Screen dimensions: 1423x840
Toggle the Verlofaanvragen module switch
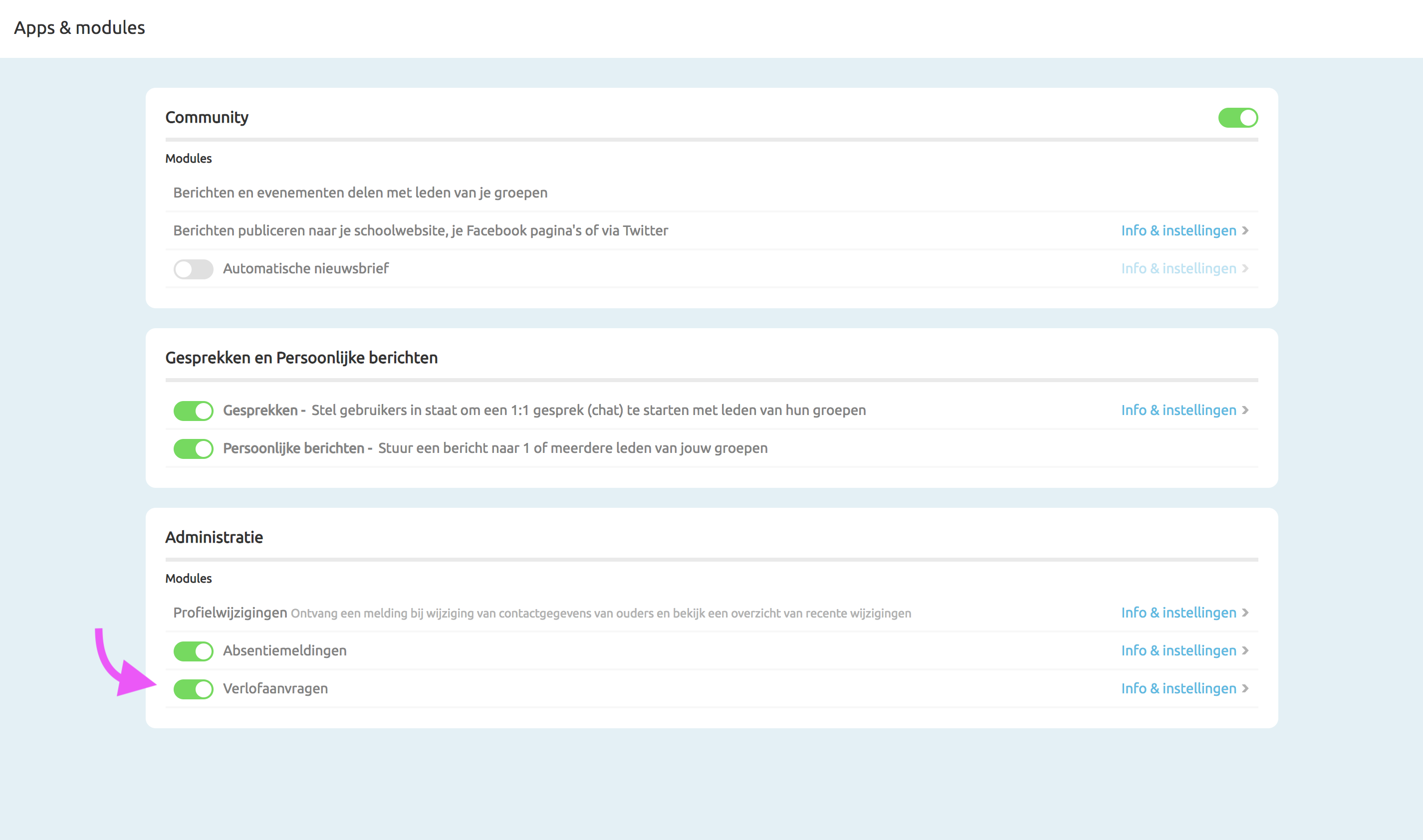[x=193, y=689]
